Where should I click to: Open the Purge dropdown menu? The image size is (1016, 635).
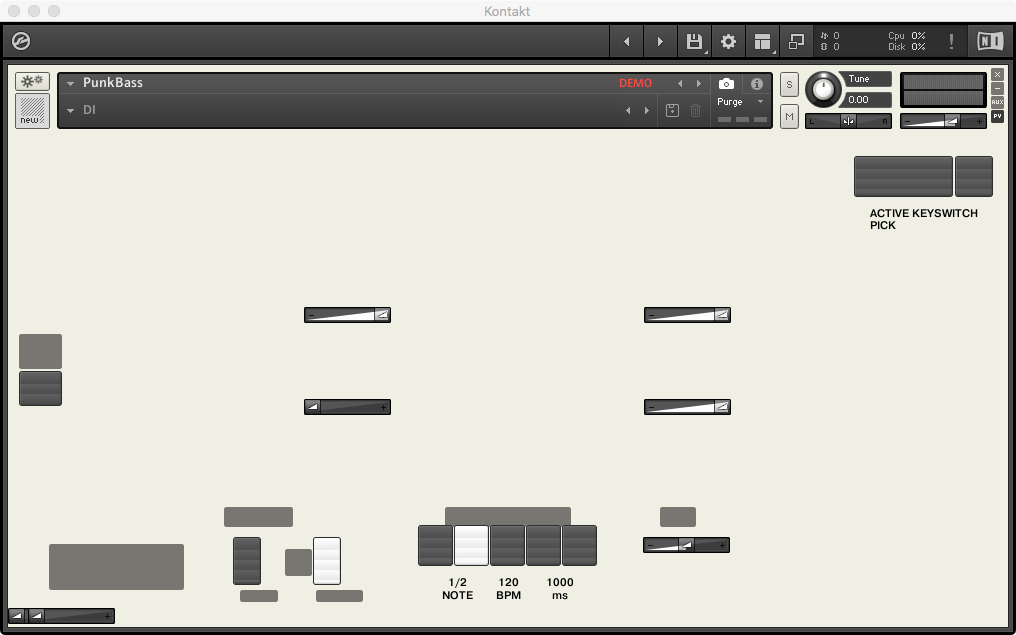(x=741, y=102)
